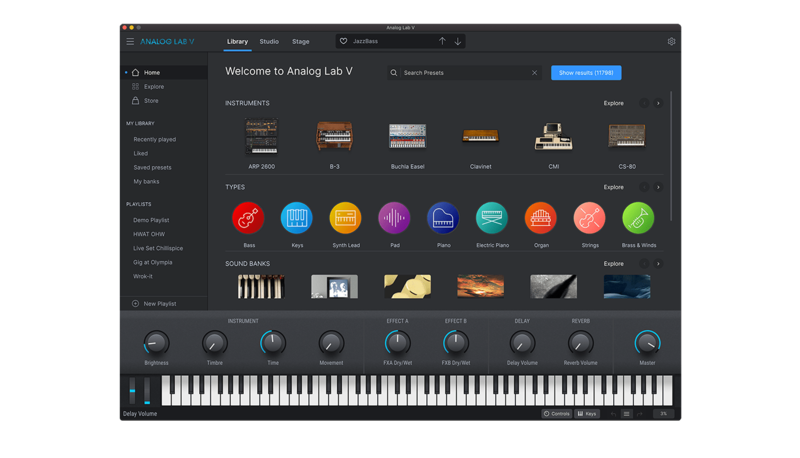
Task: Select the Buchla Easel instrument
Action: 407,136
